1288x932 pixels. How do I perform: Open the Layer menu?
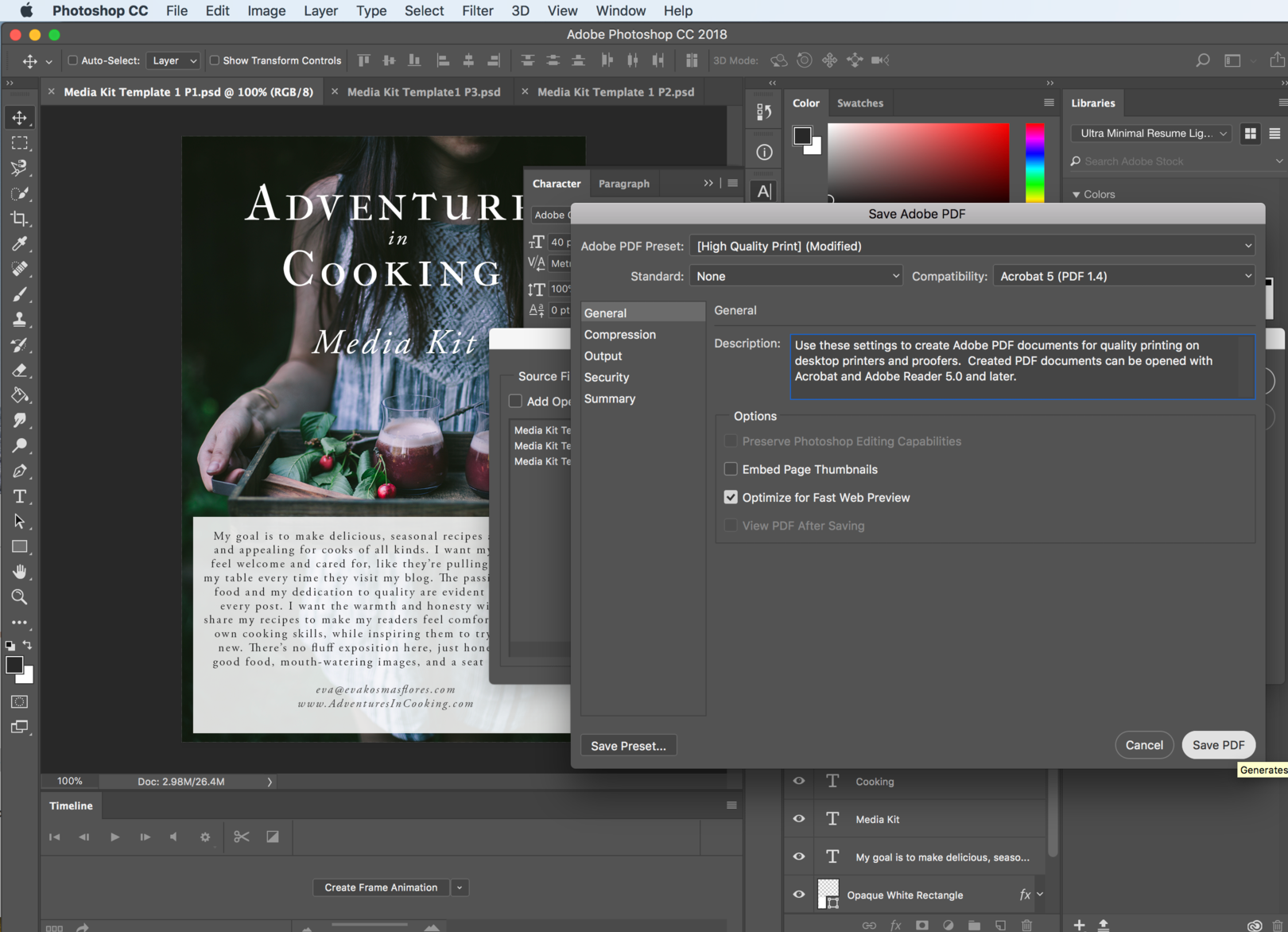pos(320,10)
